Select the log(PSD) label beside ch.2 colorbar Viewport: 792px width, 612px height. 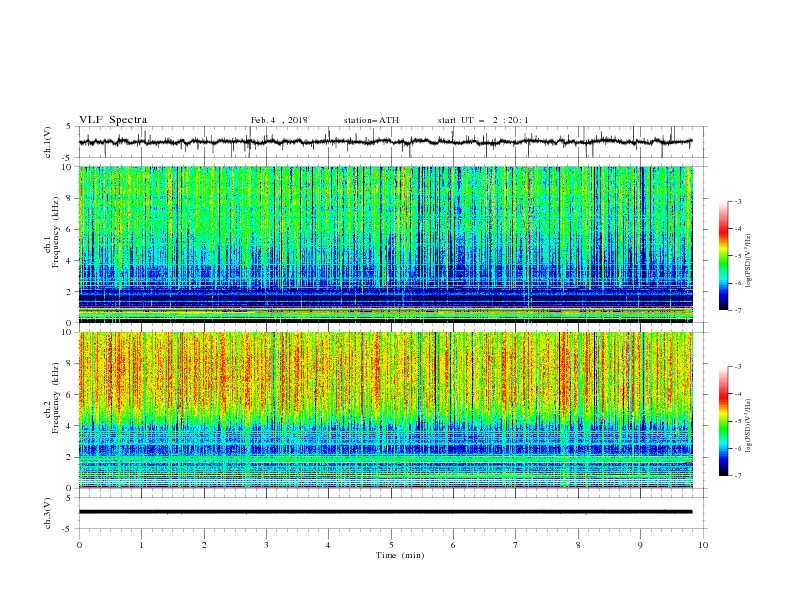click(749, 427)
